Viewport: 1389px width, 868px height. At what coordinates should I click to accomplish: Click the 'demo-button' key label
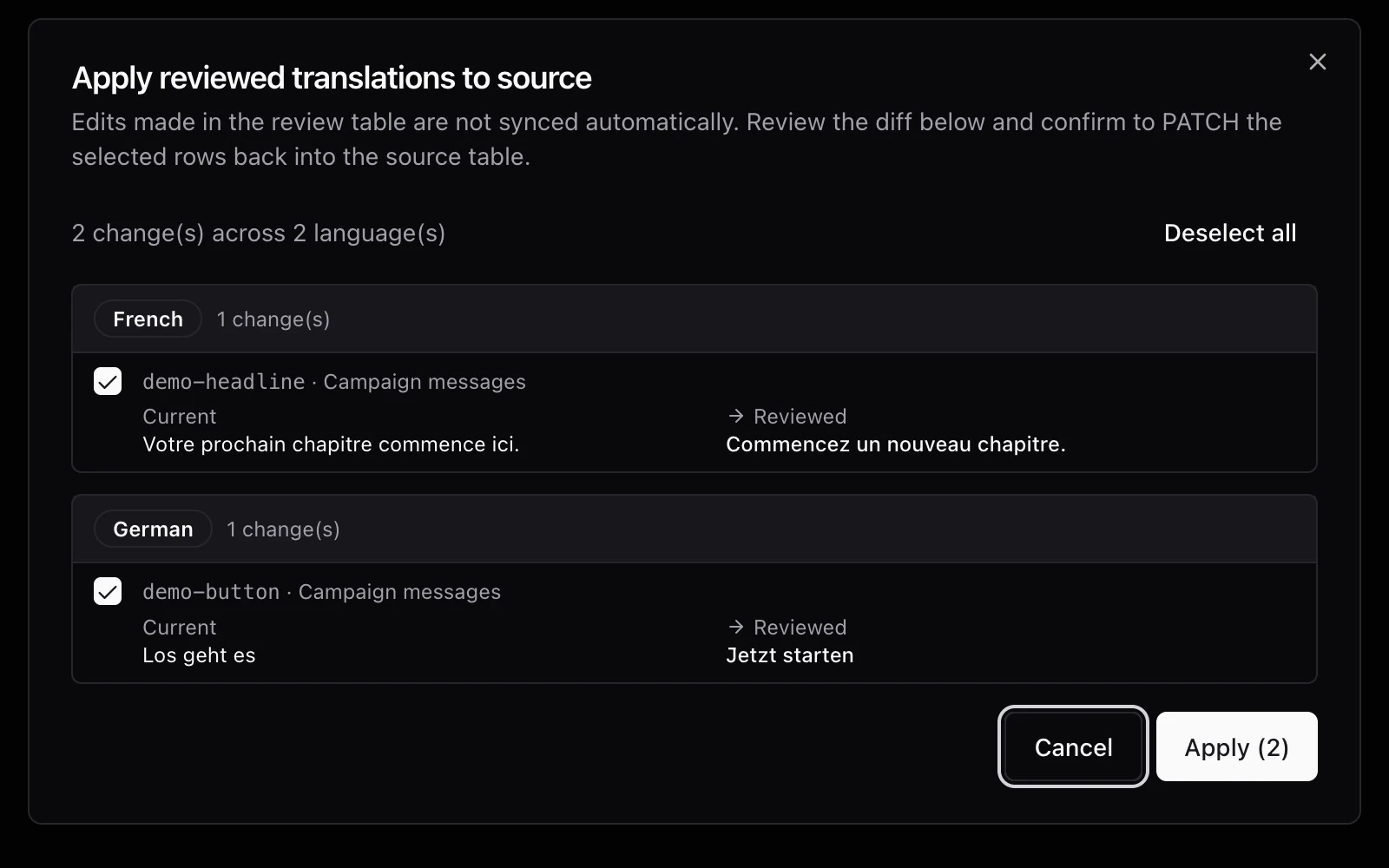tap(211, 592)
